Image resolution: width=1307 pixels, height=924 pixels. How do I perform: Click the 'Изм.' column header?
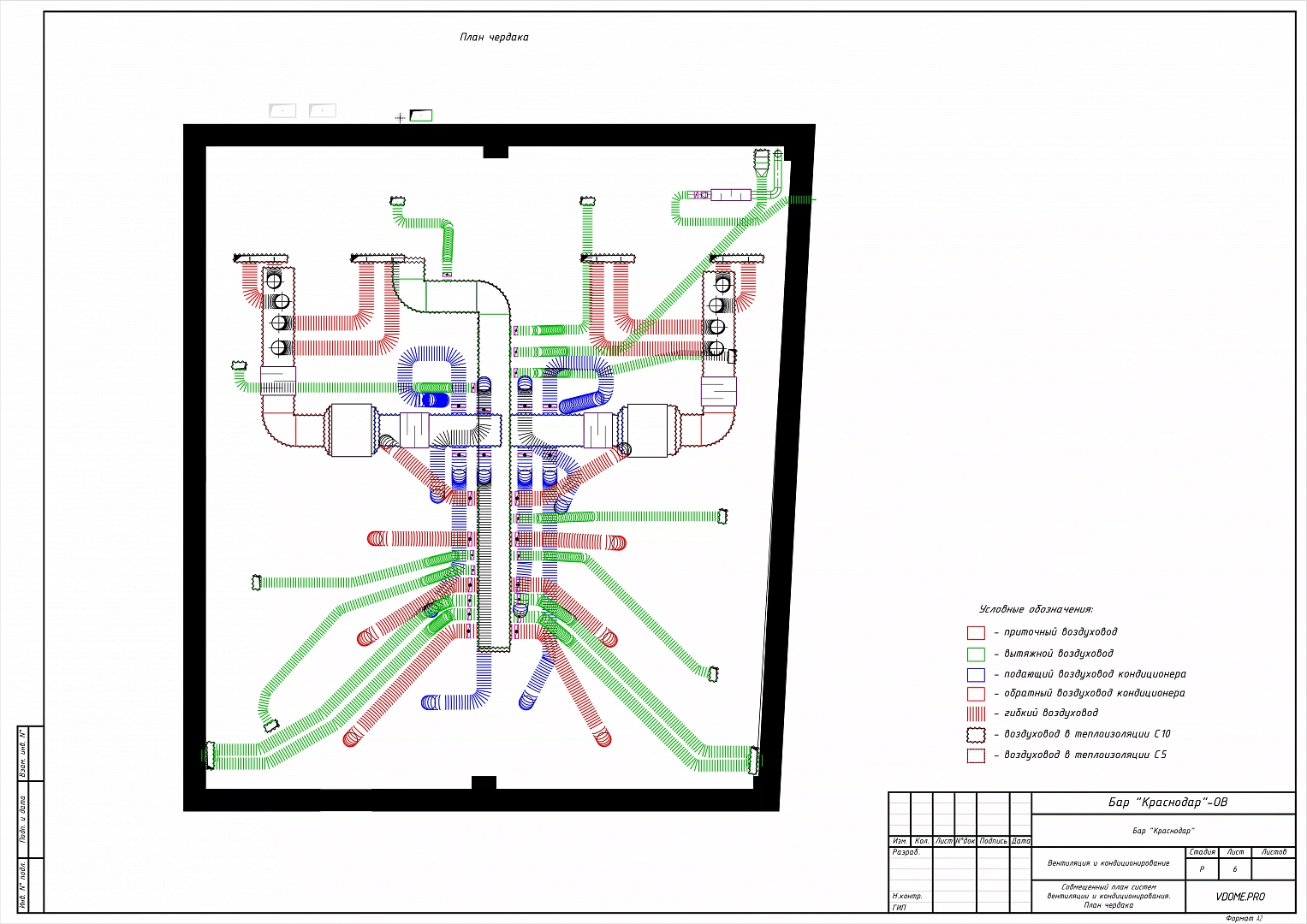pyautogui.click(x=900, y=841)
